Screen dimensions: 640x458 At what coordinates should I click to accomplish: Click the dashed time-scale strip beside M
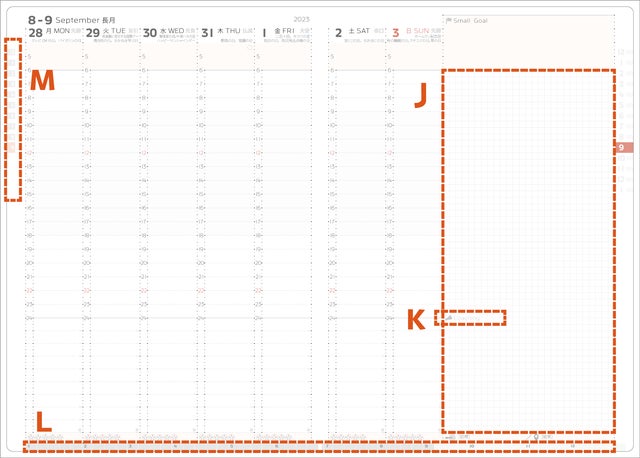coord(12,120)
